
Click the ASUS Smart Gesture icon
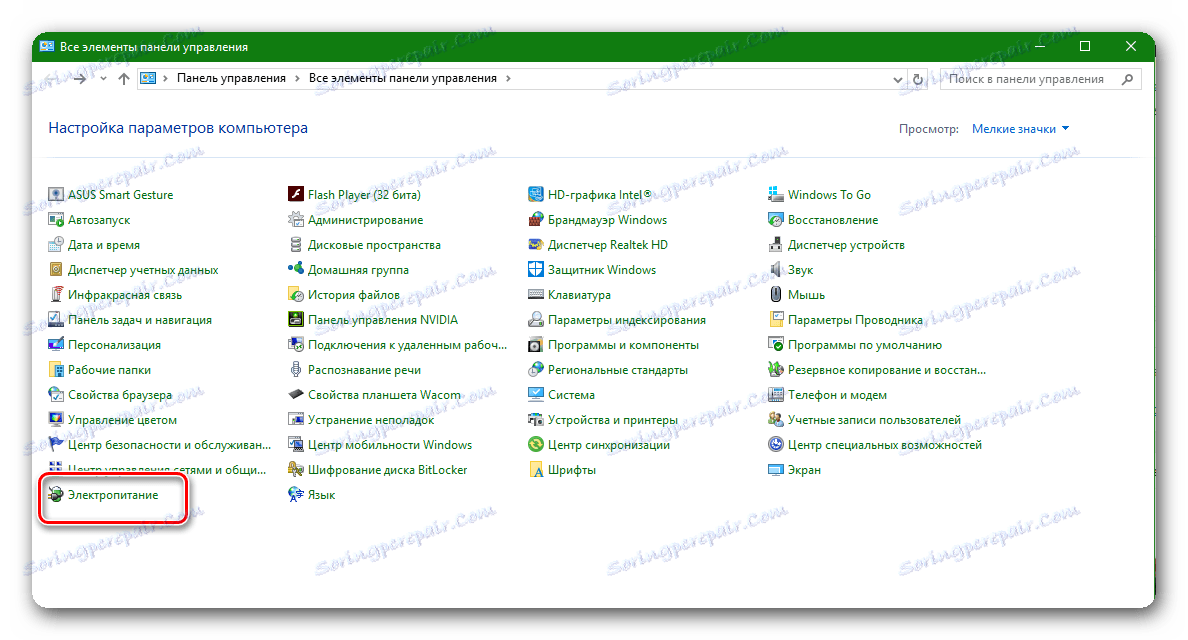55,195
